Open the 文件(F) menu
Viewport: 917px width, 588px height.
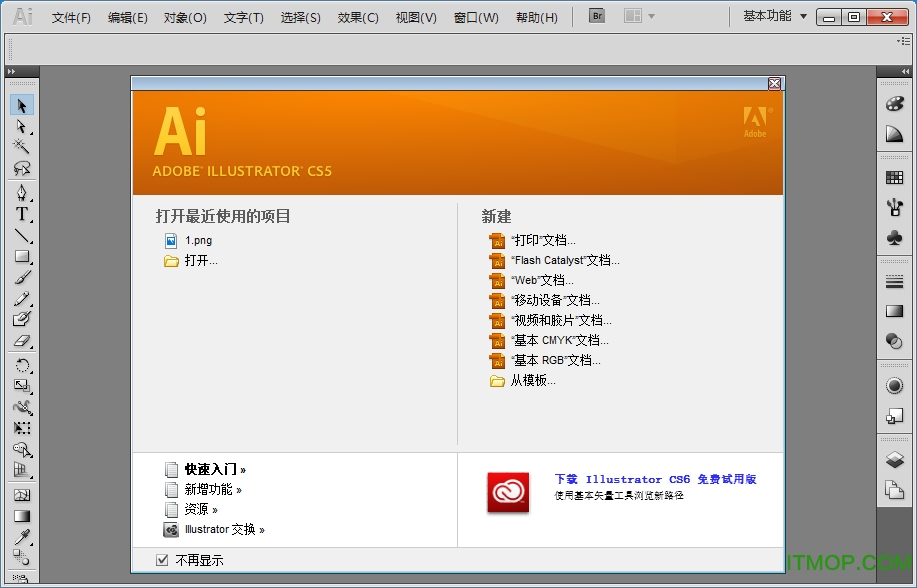click(x=71, y=18)
